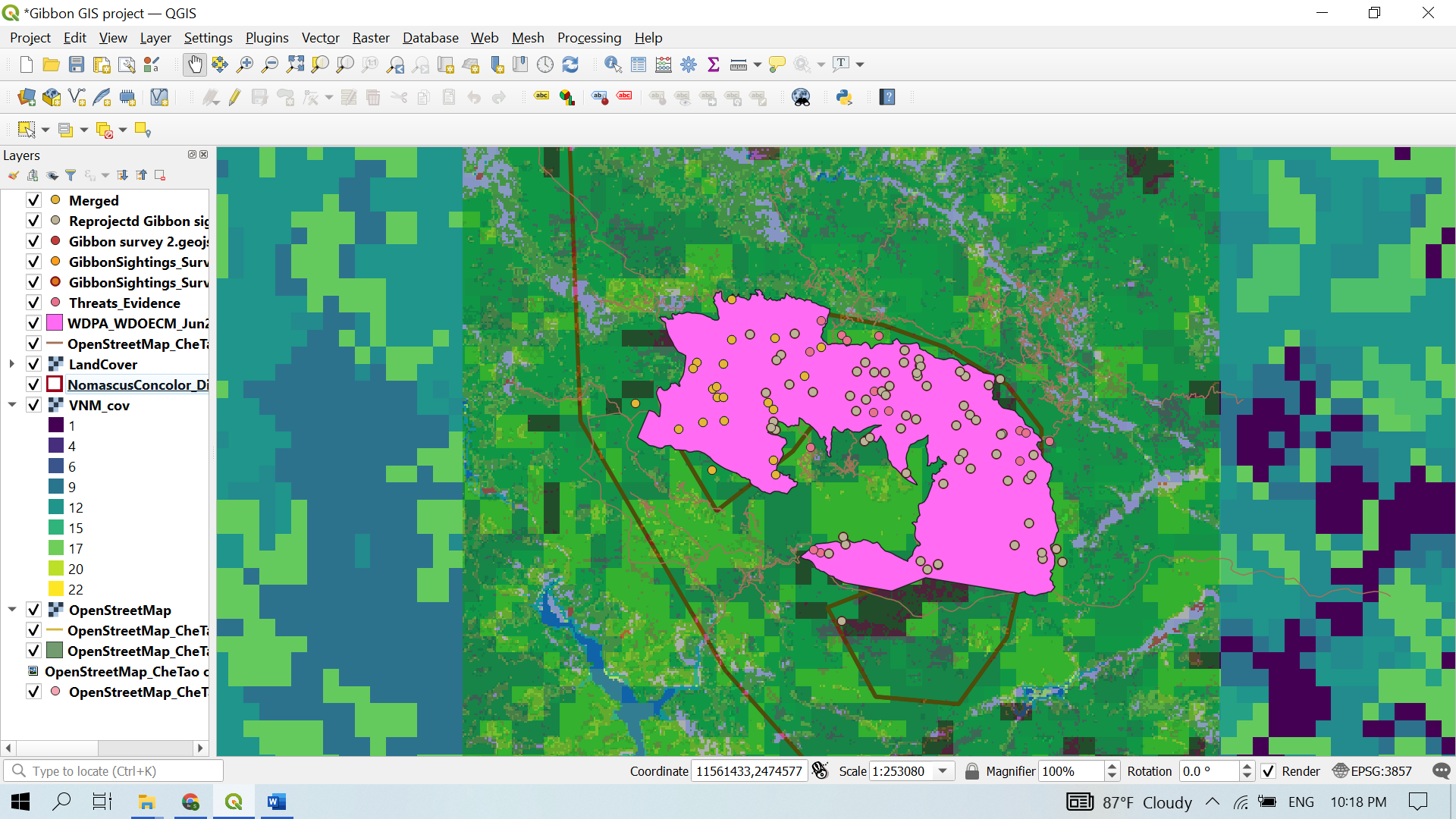Open the Vector menu
The image size is (1456, 819).
(320, 38)
